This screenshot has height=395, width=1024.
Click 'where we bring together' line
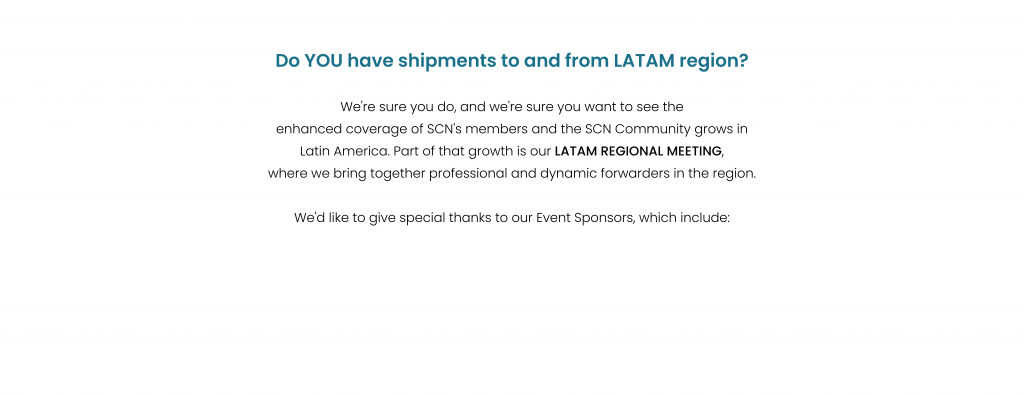coord(511,174)
